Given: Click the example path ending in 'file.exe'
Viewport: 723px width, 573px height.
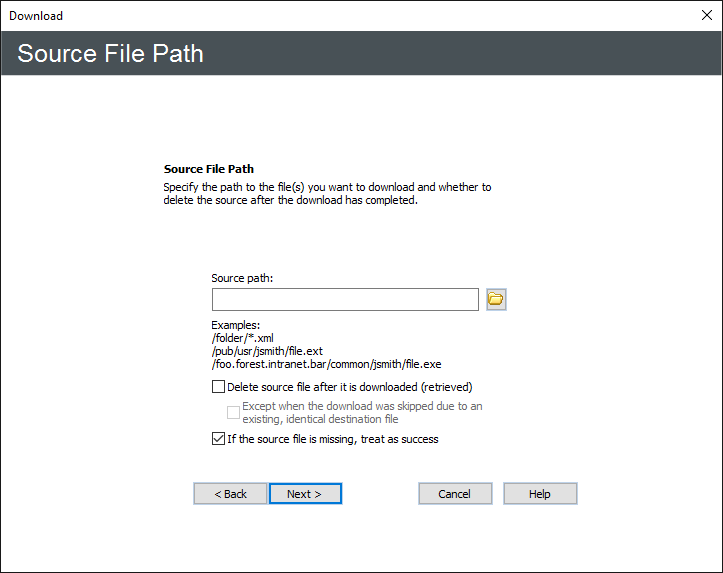Looking at the screenshot, I should click(x=326, y=364).
